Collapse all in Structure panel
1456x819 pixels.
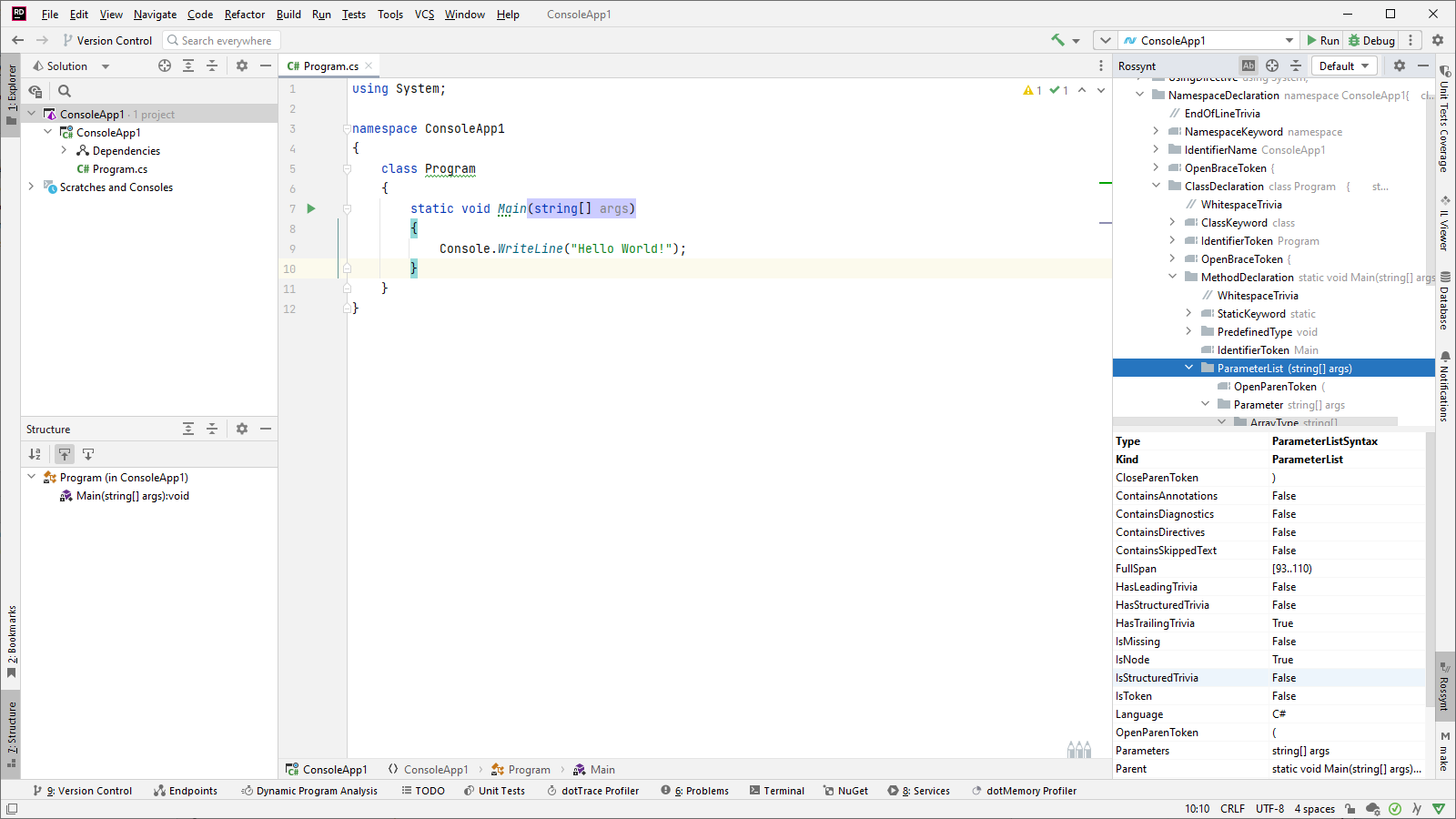(212, 429)
